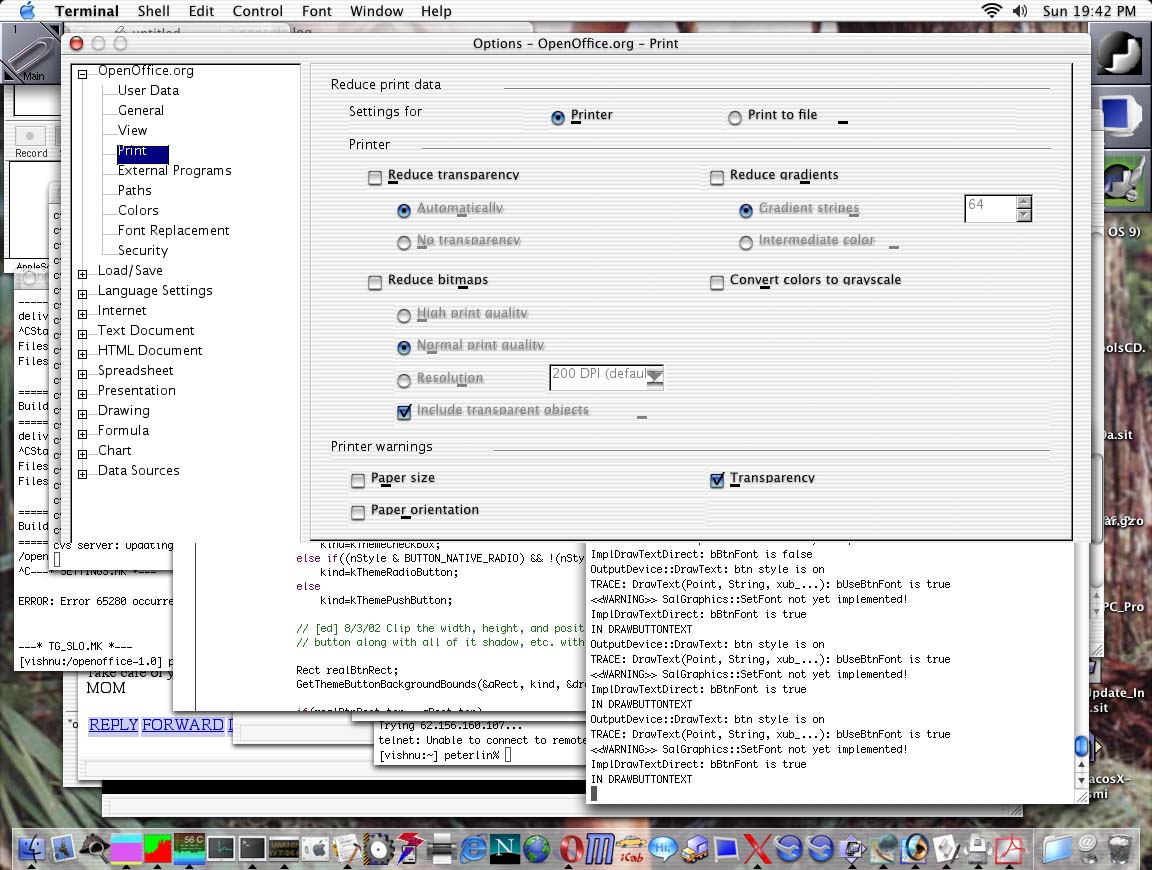The width and height of the screenshot is (1152, 870).
Task: Open the resolution DPI dropdown
Action: (x=655, y=376)
